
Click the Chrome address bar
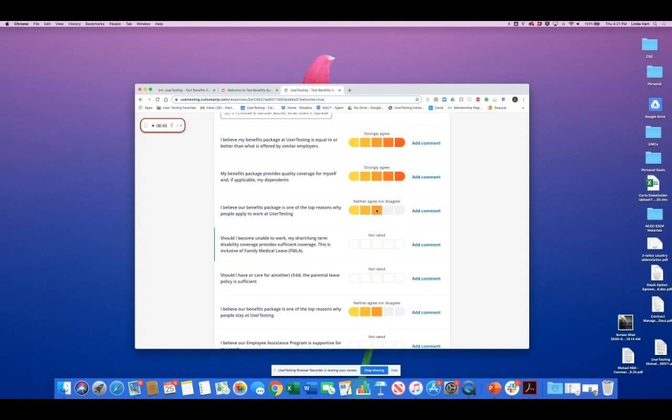pyautogui.click(x=296, y=99)
